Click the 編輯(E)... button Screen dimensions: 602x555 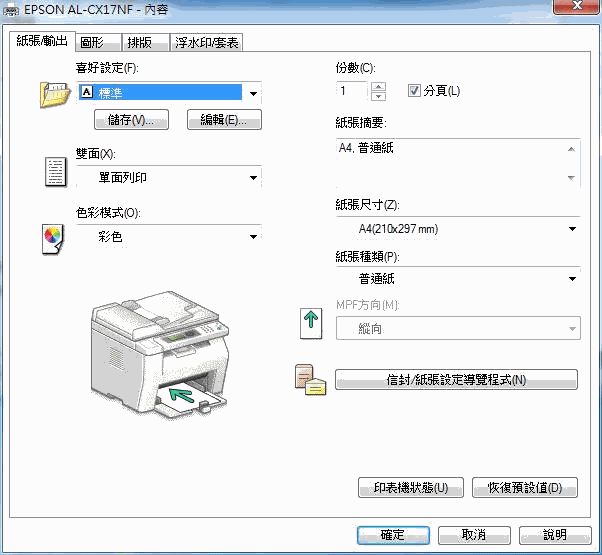[x=224, y=120]
